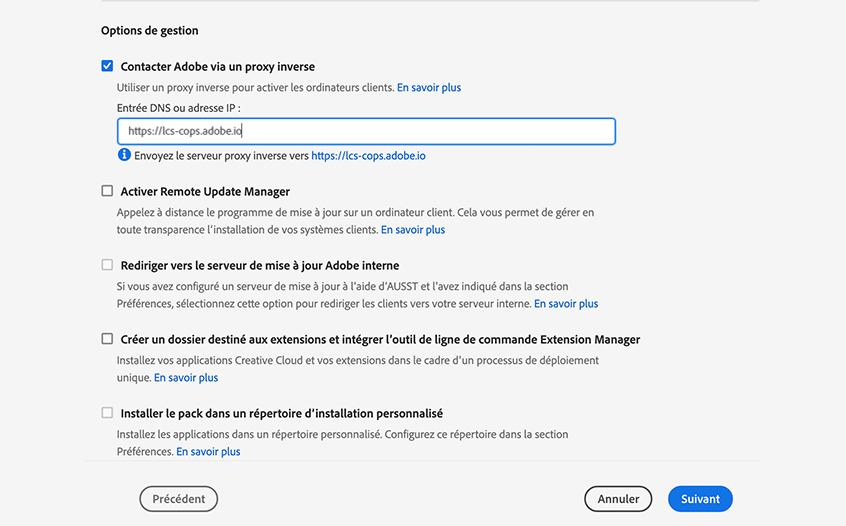Viewport: 846px width, 526px height.
Task: Go back with the Précédent button
Action: click(178, 499)
